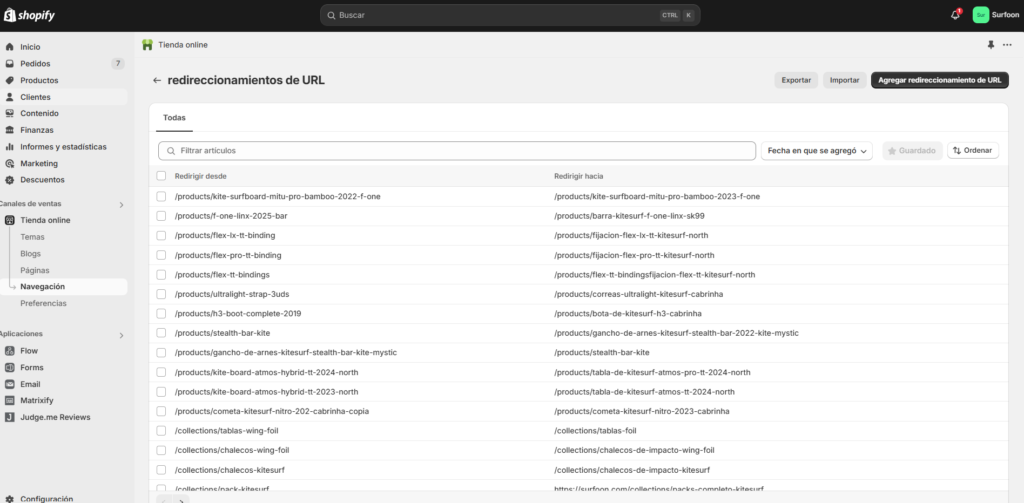Click the Matrixify app icon
Viewport: 1024px width, 503px height.
(x=10, y=400)
